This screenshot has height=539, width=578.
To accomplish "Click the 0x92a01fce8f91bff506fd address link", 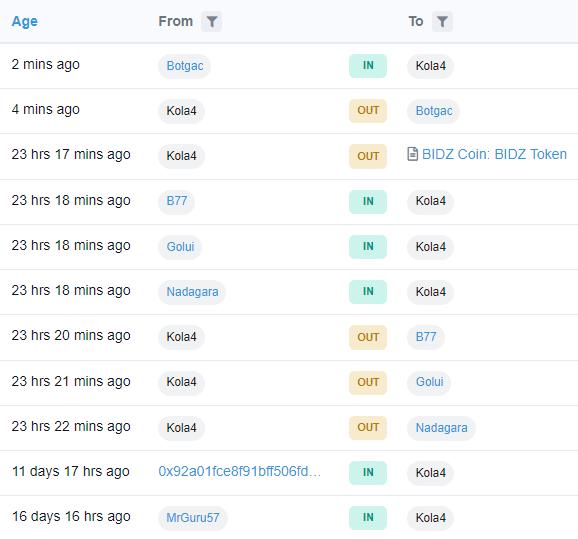I will [240, 472].
